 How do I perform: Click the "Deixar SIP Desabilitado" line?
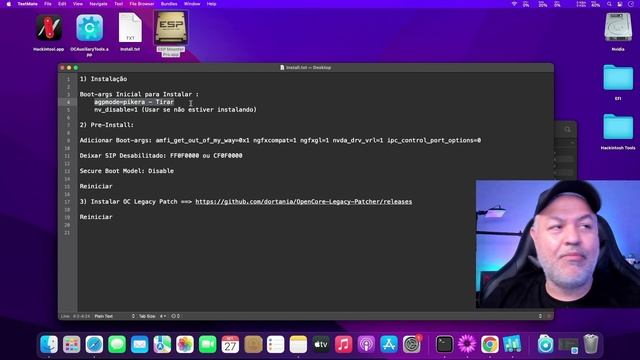[161, 156]
